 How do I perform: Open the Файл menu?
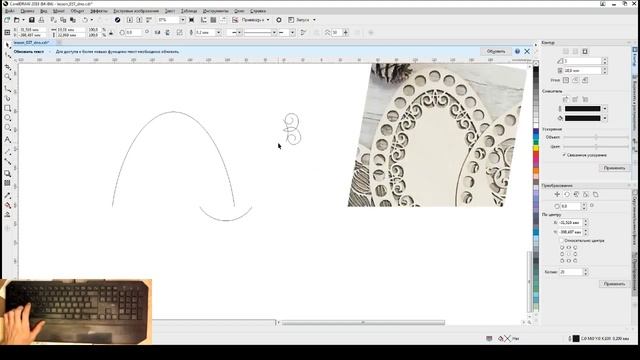click(10, 11)
